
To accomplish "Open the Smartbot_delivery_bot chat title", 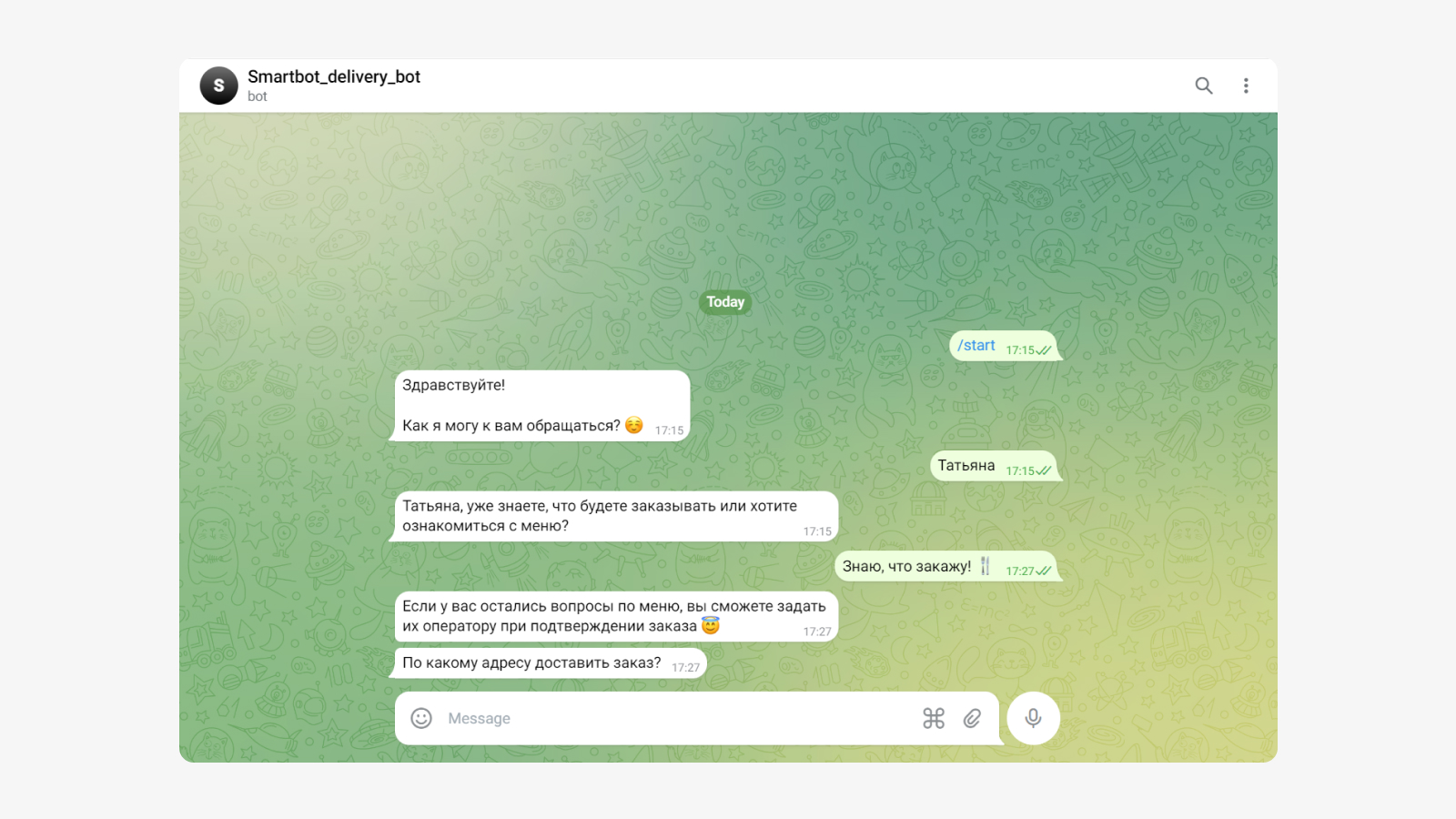I will (x=334, y=76).
